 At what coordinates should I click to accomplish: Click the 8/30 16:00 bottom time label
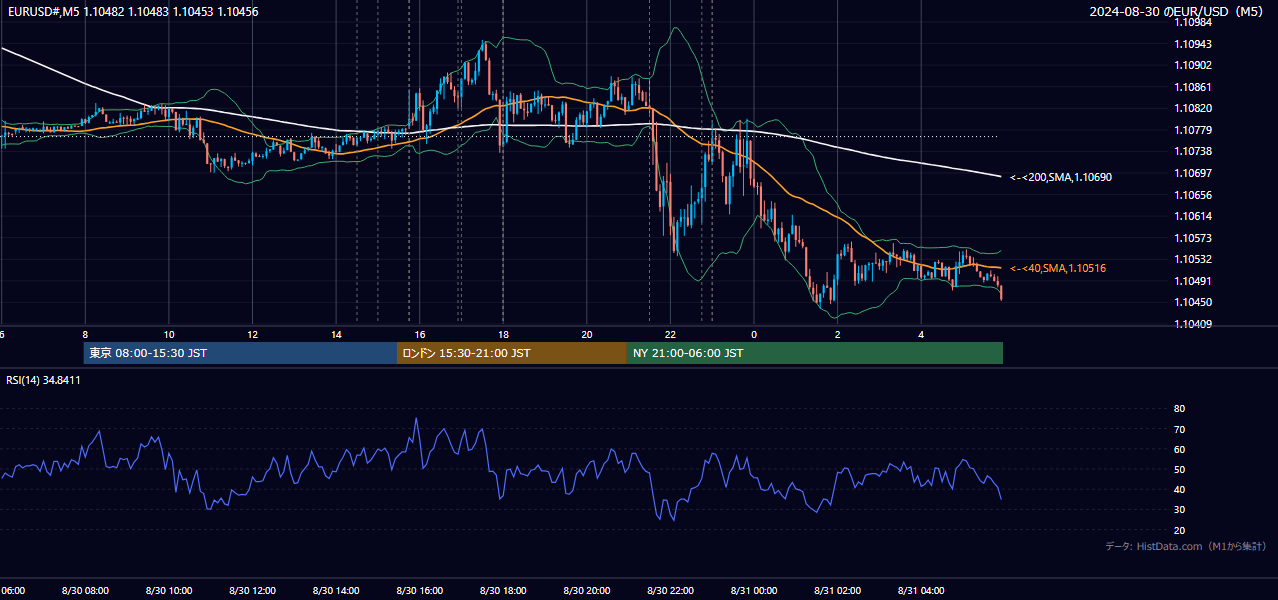point(420,591)
